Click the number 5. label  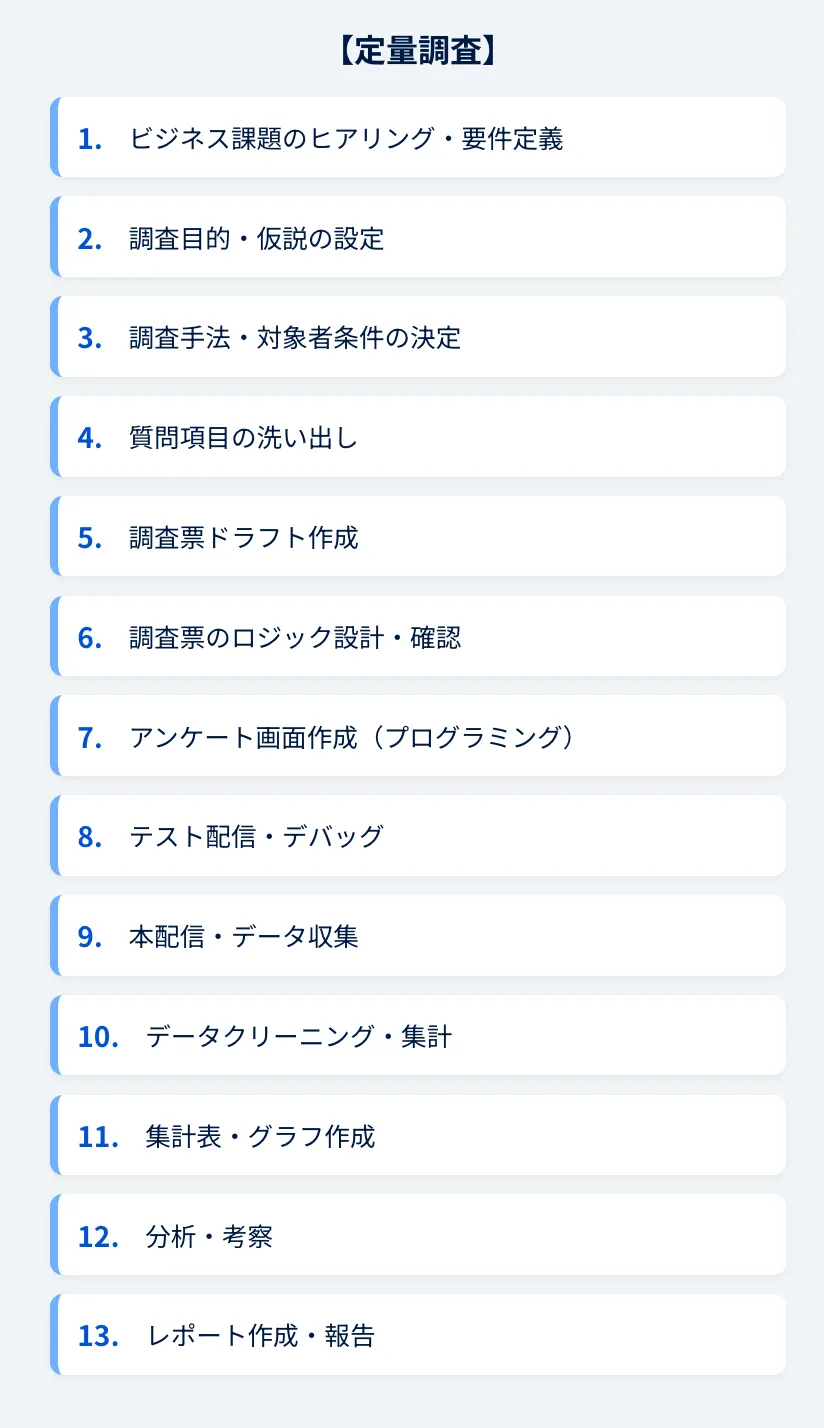click(x=90, y=538)
